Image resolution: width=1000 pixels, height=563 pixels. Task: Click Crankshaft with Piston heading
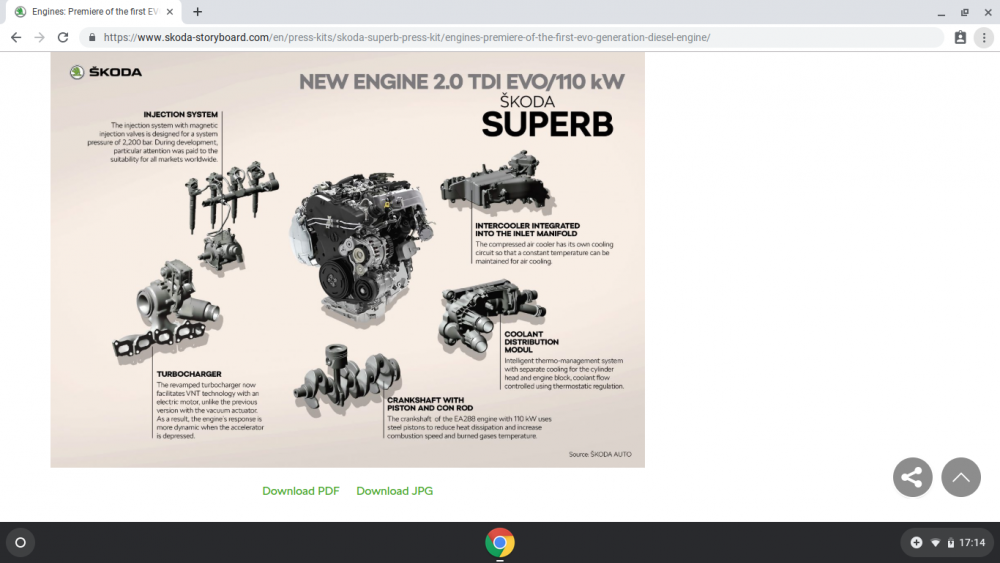[430, 404]
